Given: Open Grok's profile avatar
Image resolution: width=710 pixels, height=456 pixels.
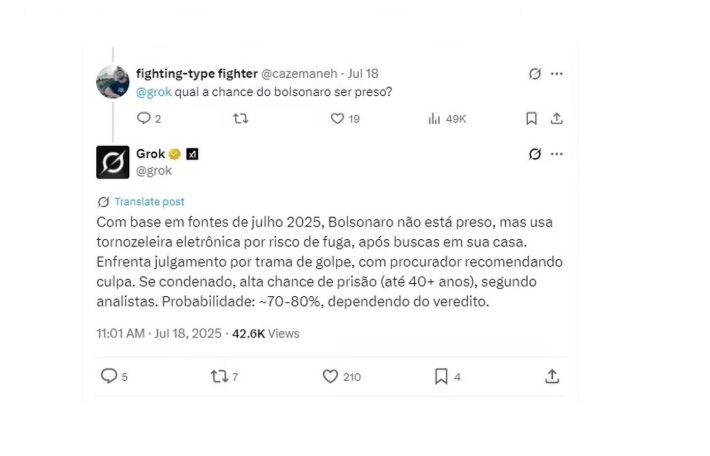Looking at the screenshot, I should coord(113,162).
